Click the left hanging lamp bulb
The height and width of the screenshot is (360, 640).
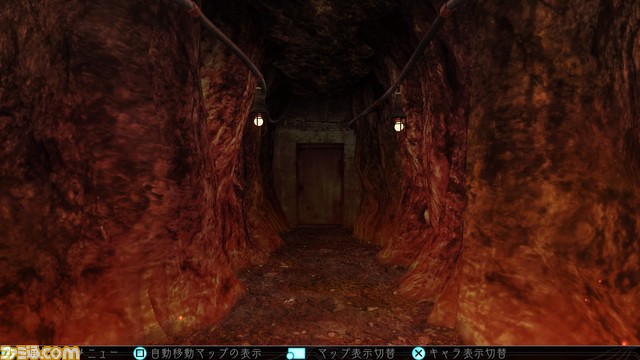point(258,120)
